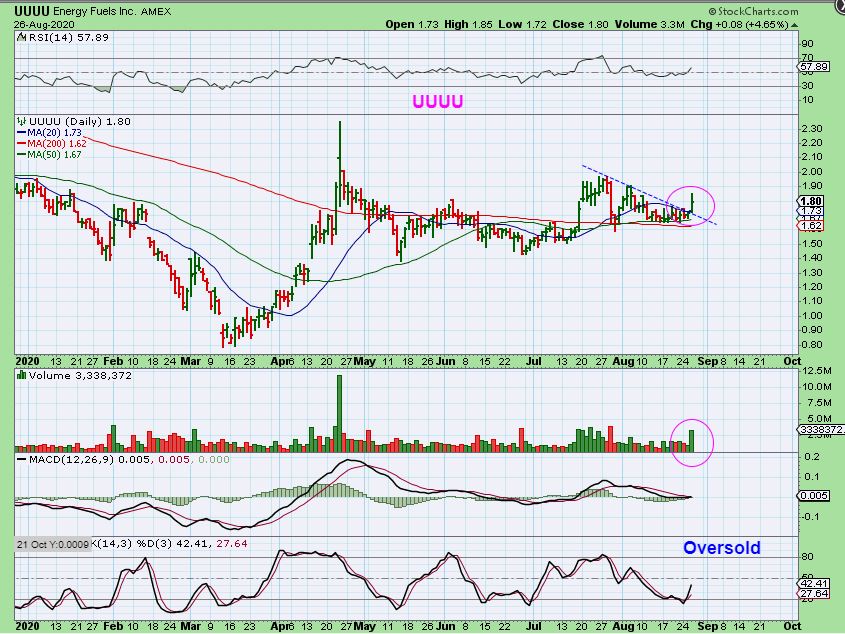
Task: Click the High 1.85 header value
Action: (468, 24)
